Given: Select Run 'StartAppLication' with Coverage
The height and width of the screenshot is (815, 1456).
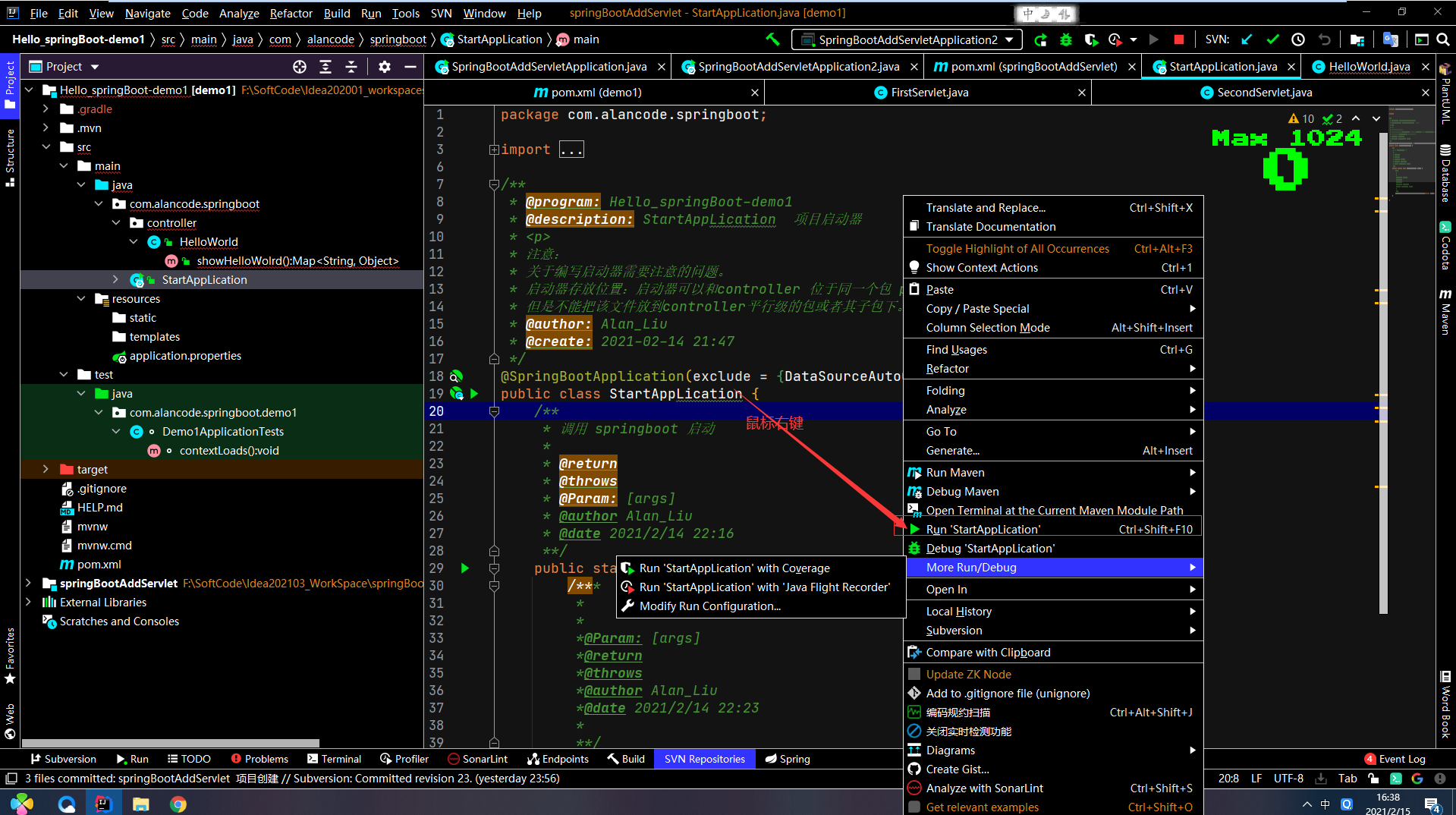Looking at the screenshot, I should (x=761, y=568).
